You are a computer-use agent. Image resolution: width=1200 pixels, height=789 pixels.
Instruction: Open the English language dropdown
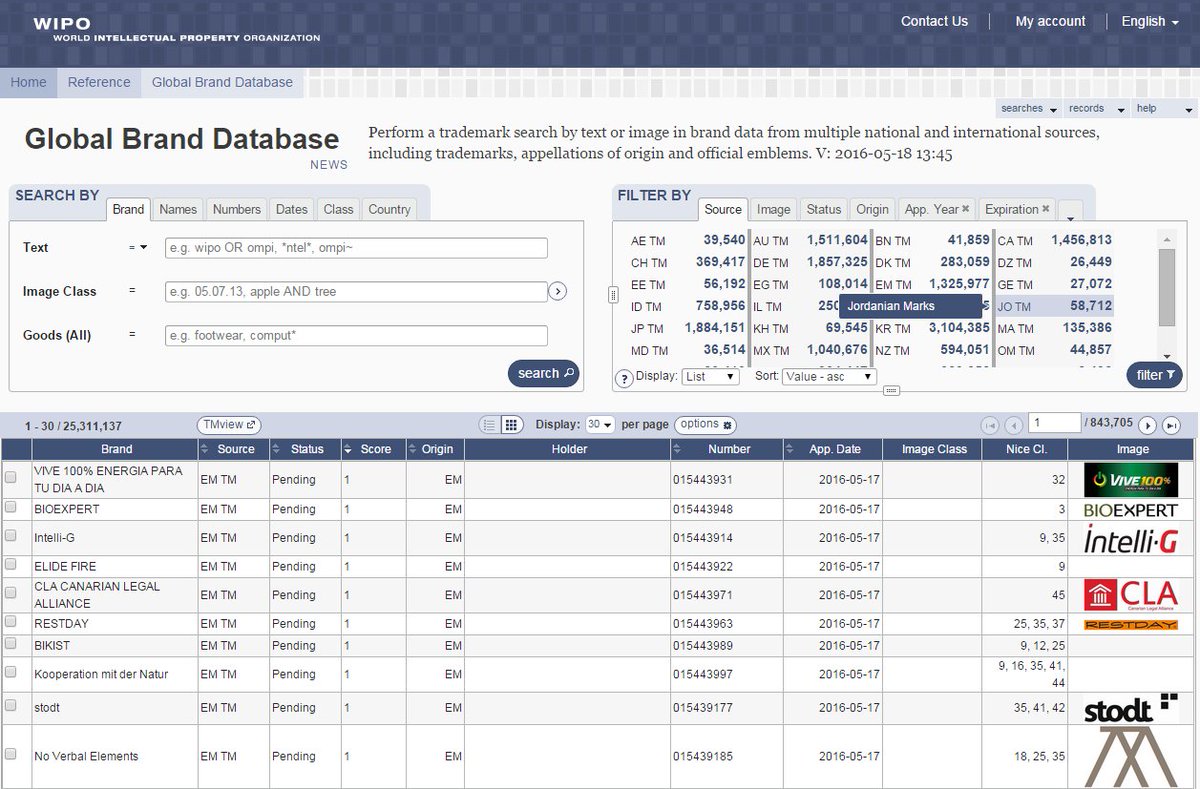tap(1149, 21)
